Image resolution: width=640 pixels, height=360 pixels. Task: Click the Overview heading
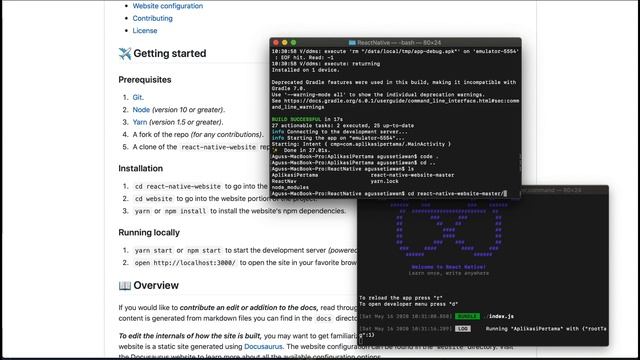click(x=156, y=285)
